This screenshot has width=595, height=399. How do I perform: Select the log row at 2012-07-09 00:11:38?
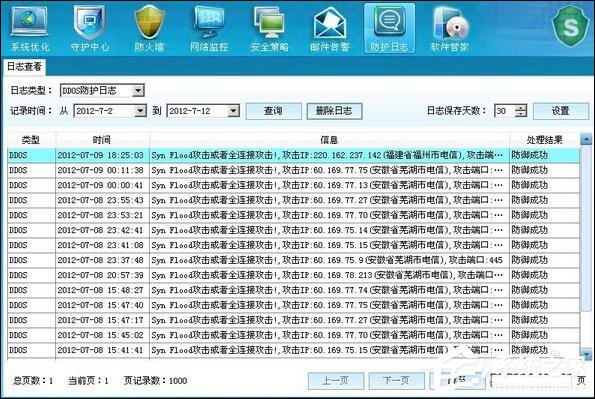[x=294, y=170]
